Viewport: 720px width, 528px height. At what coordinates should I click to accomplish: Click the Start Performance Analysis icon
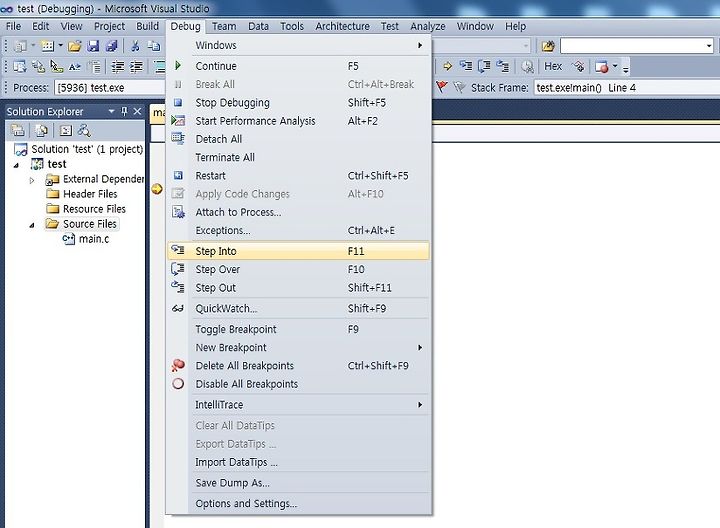(178, 121)
